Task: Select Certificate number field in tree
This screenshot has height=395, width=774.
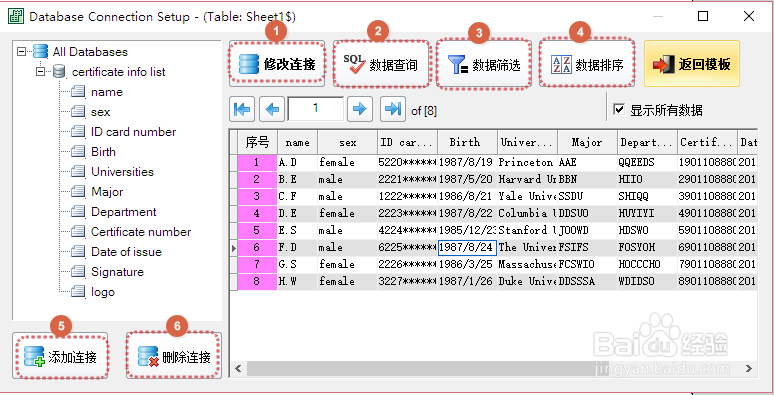Action: [141, 232]
